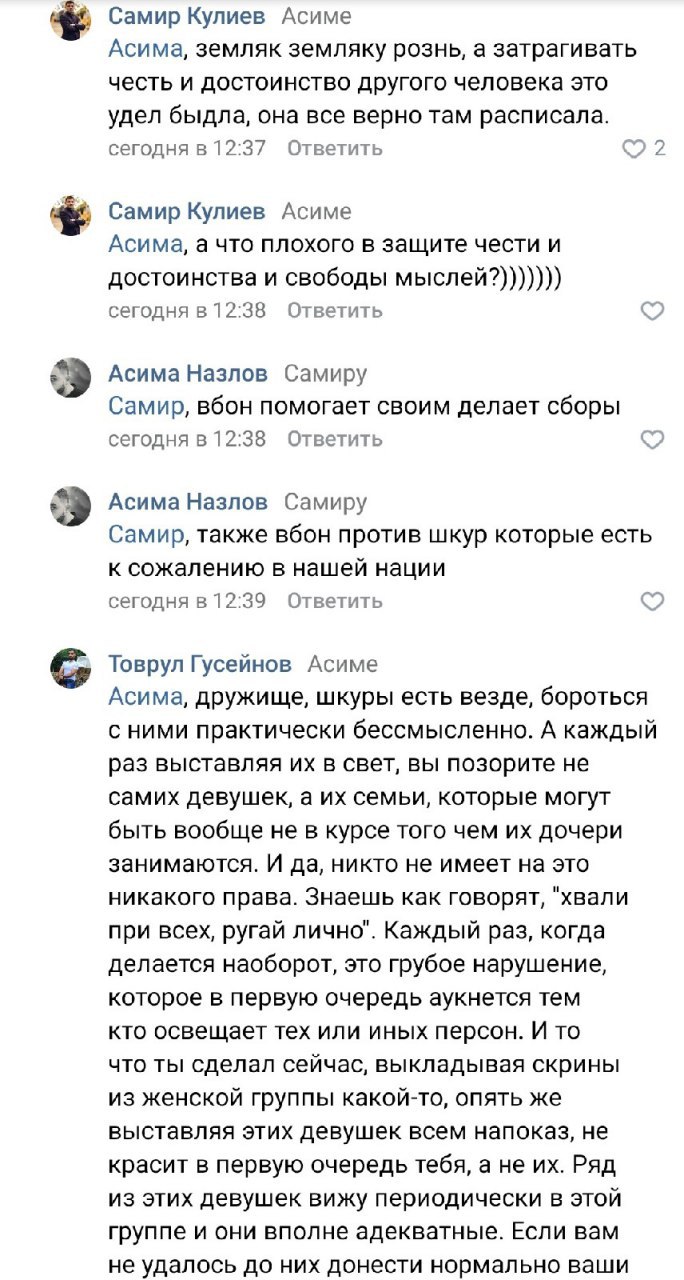Like the comment posted at 12:39

click(652, 601)
